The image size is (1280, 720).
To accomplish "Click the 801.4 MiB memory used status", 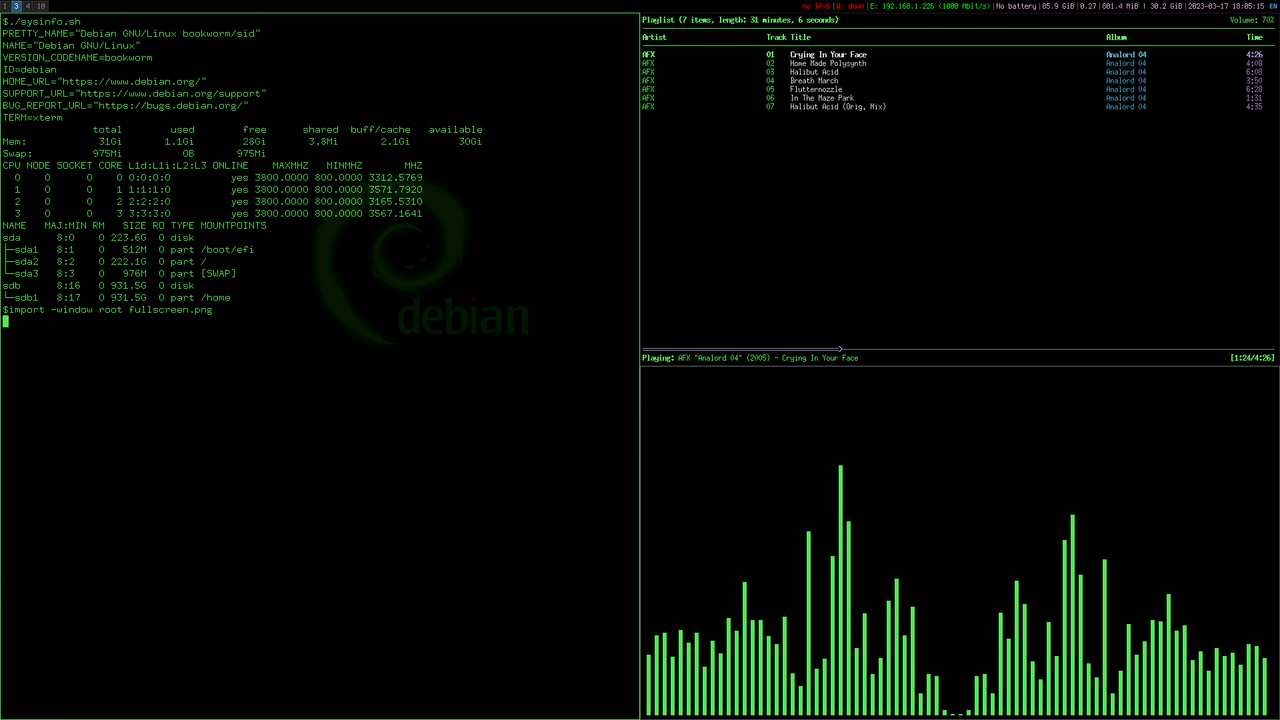I will 1120,6.
